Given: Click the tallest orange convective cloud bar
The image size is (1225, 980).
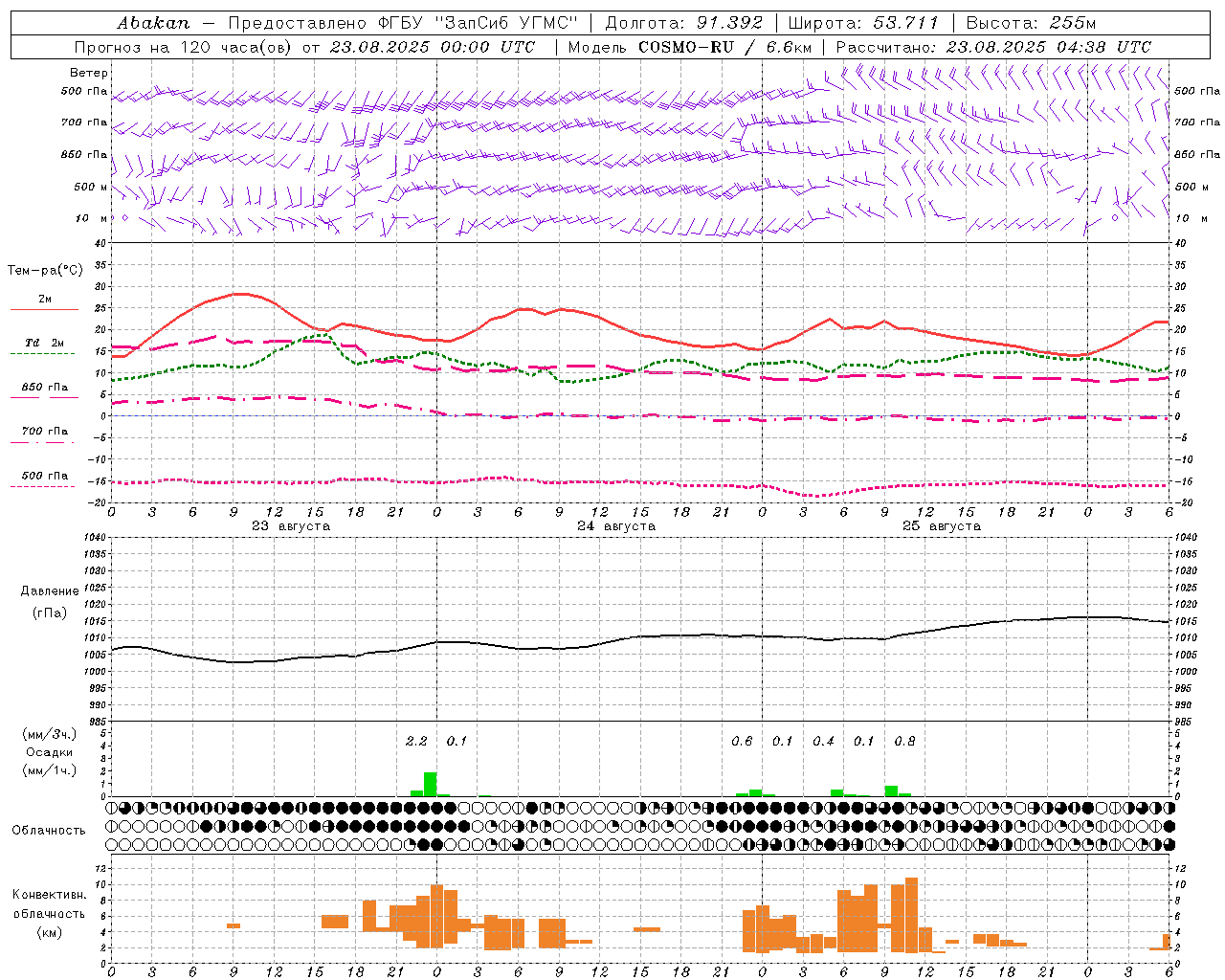Looking at the screenshot, I should (911, 914).
